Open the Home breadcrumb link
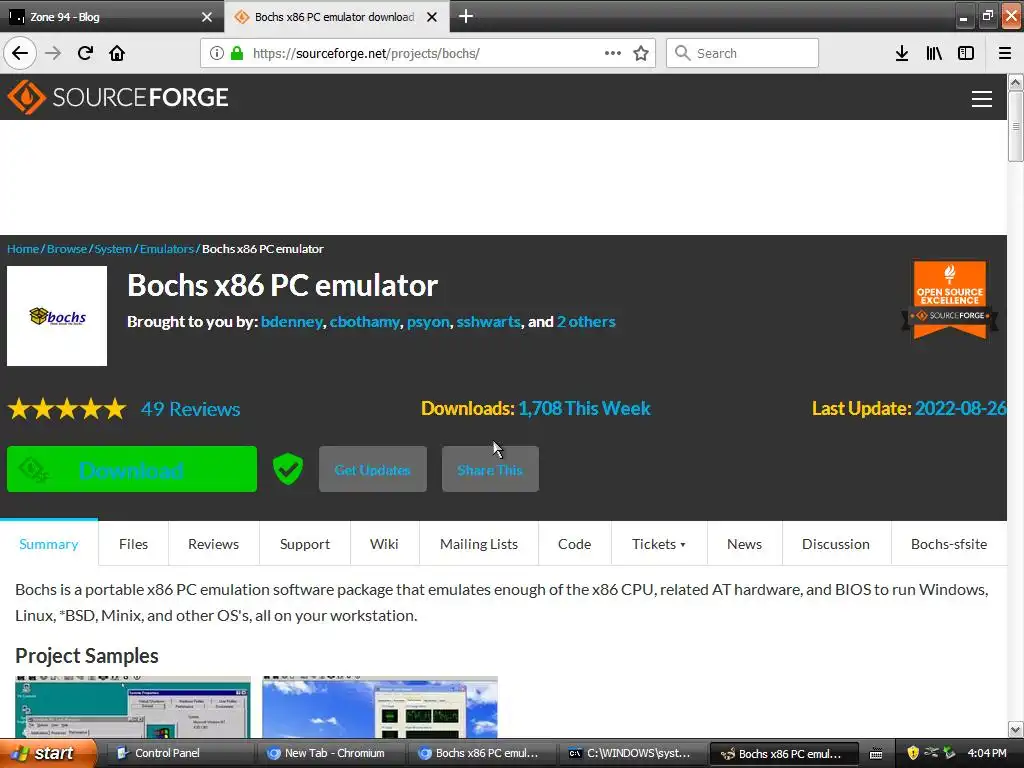Image resolution: width=1024 pixels, height=768 pixels. [x=23, y=249]
